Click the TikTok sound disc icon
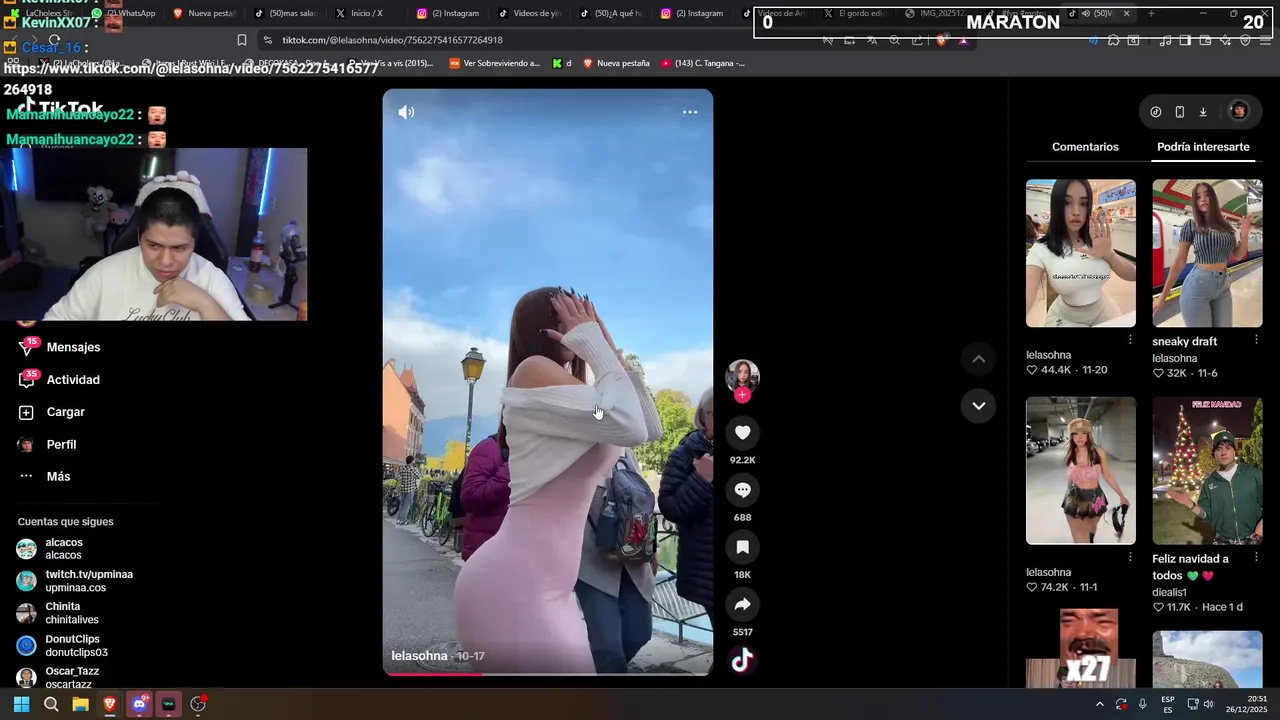 tap(742, 660)
